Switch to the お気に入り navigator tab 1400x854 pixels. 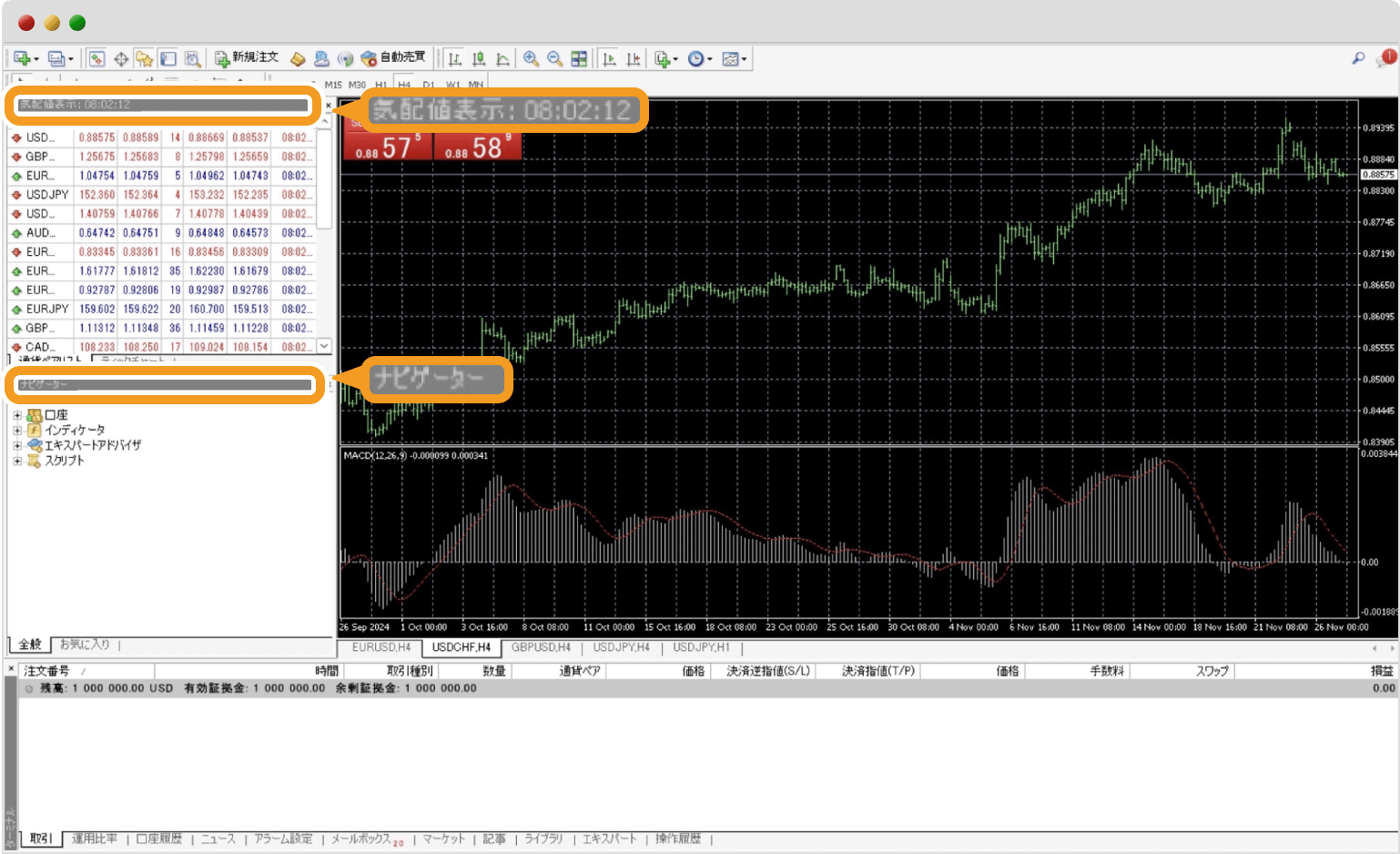[x=85, y=645]
